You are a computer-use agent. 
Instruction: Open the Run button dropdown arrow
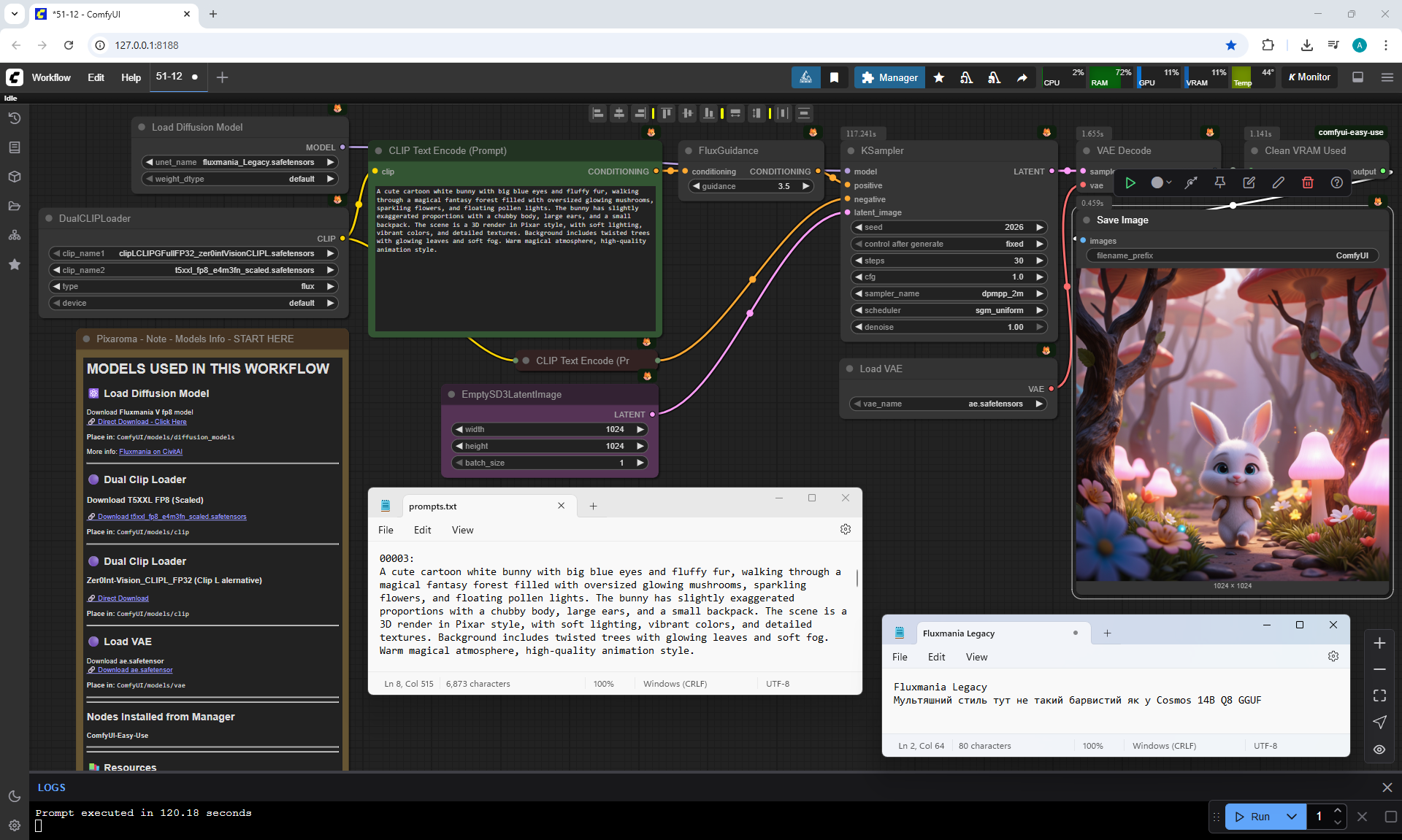point(1291,817)
